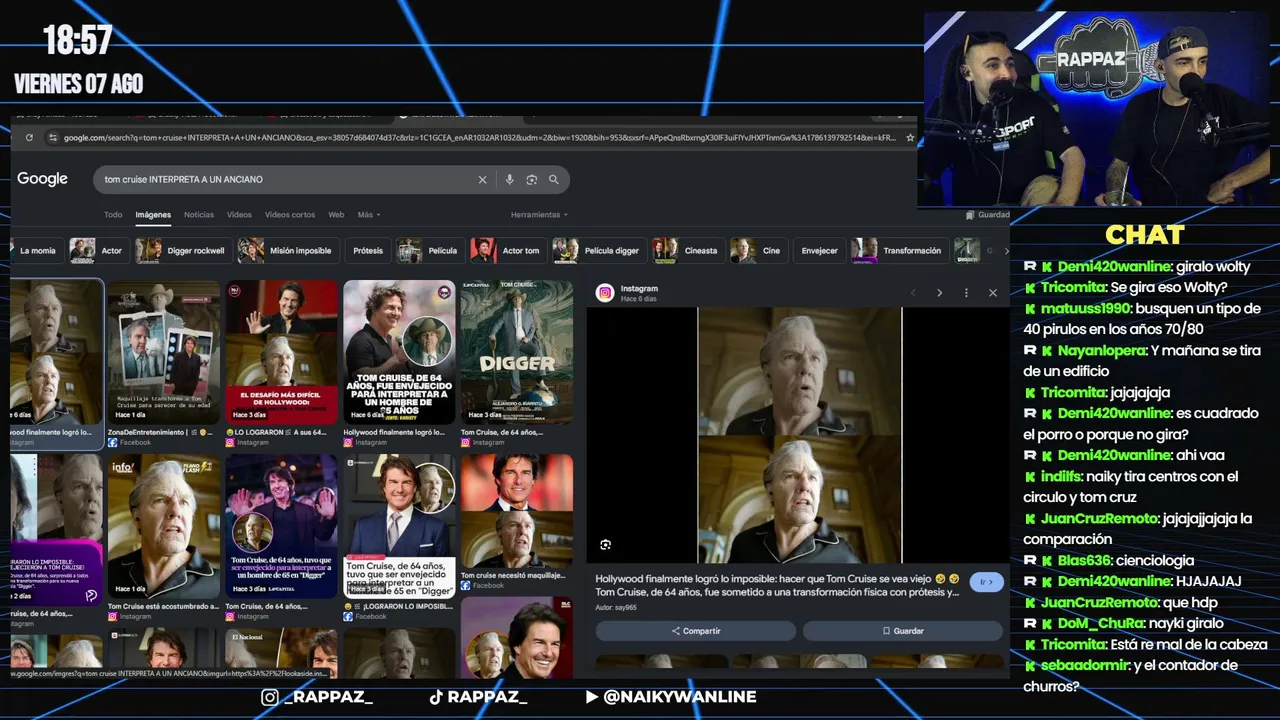This screenshot has width=1280, height=720.
Task: Save the image with Guardar button
Action: [903, 631]
